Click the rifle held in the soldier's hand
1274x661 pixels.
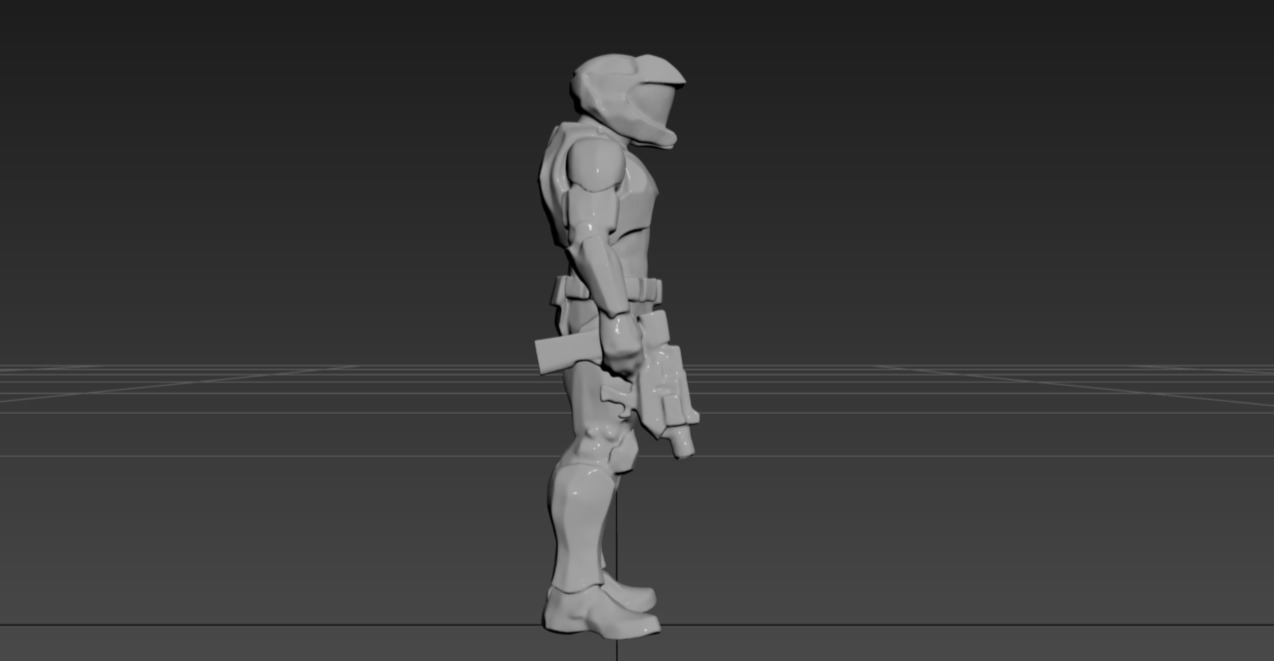[665, 386]
